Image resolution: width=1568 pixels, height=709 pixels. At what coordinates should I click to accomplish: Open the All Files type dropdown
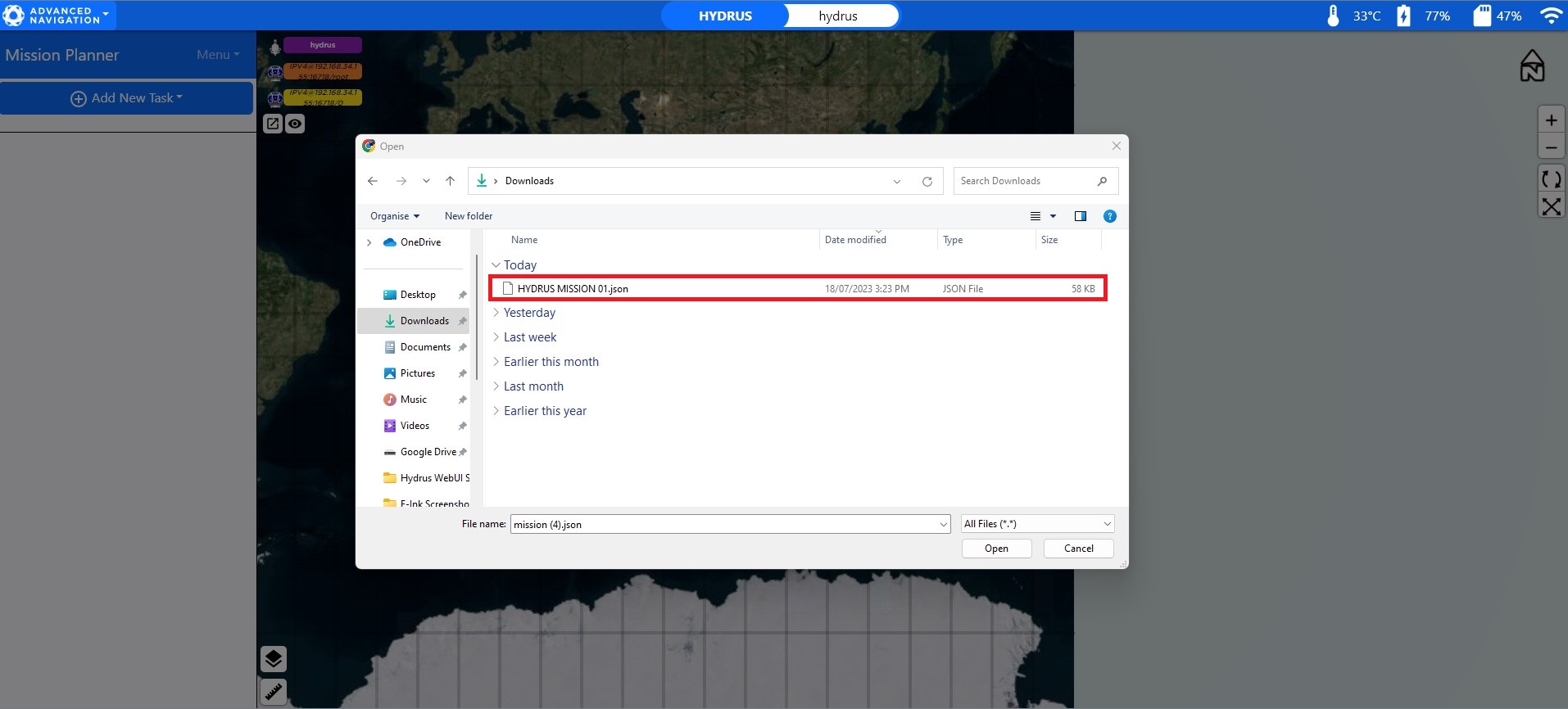click(1037, 524)
